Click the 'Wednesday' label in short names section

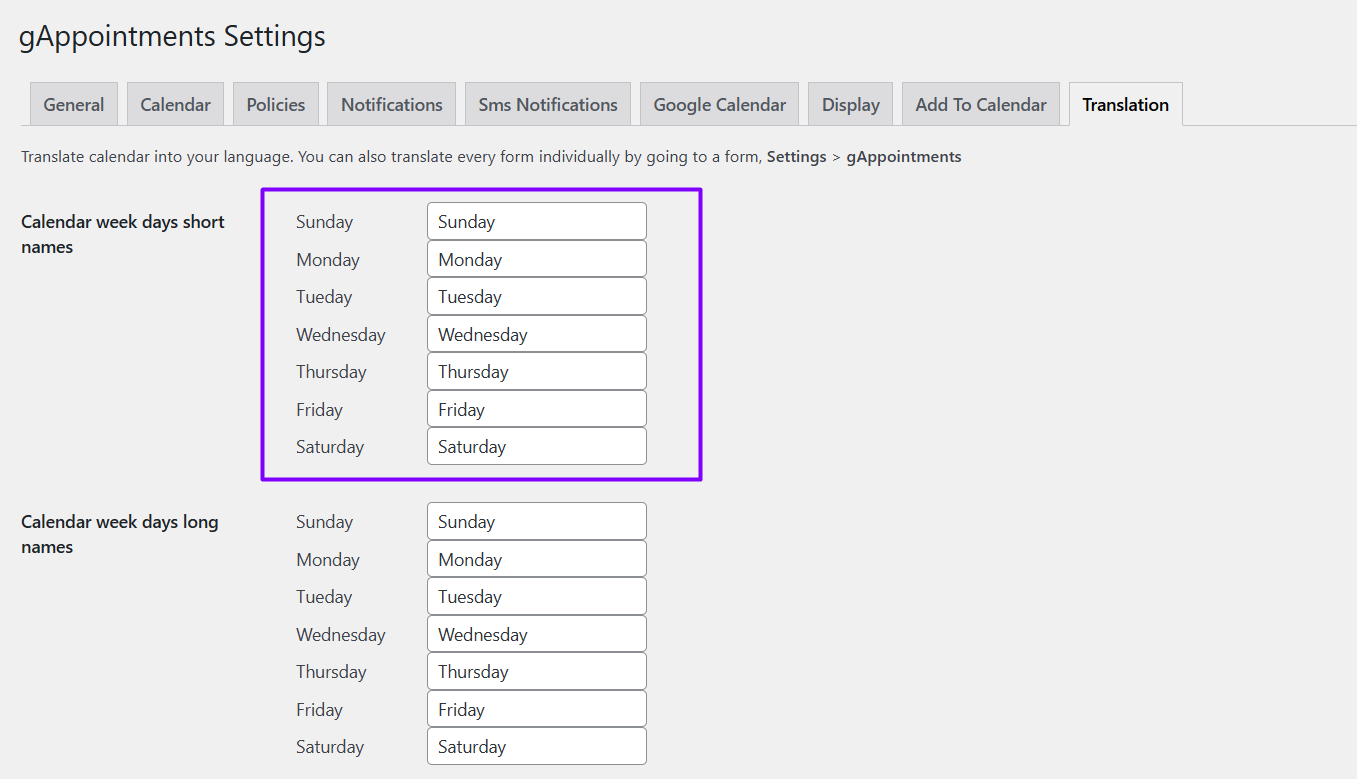click(341, 334)
